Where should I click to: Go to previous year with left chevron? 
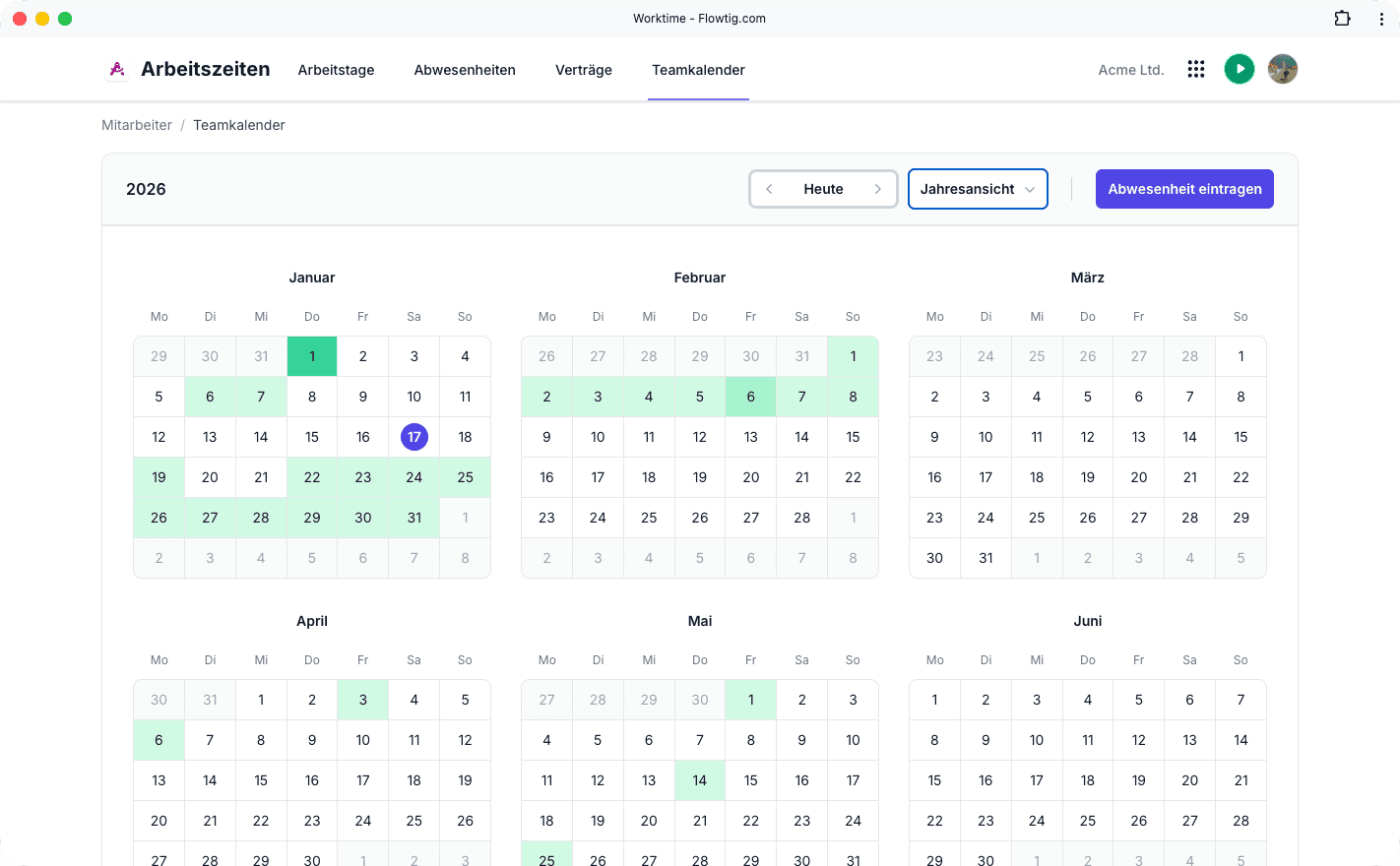[769, 189]
